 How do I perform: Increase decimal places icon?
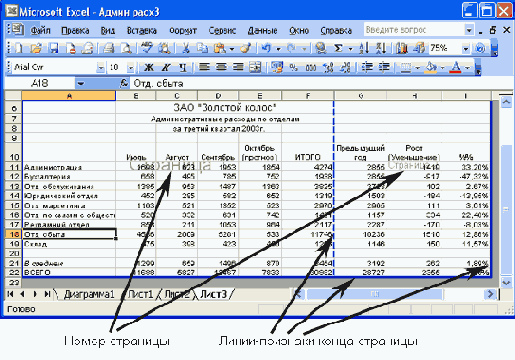(328, 68)
